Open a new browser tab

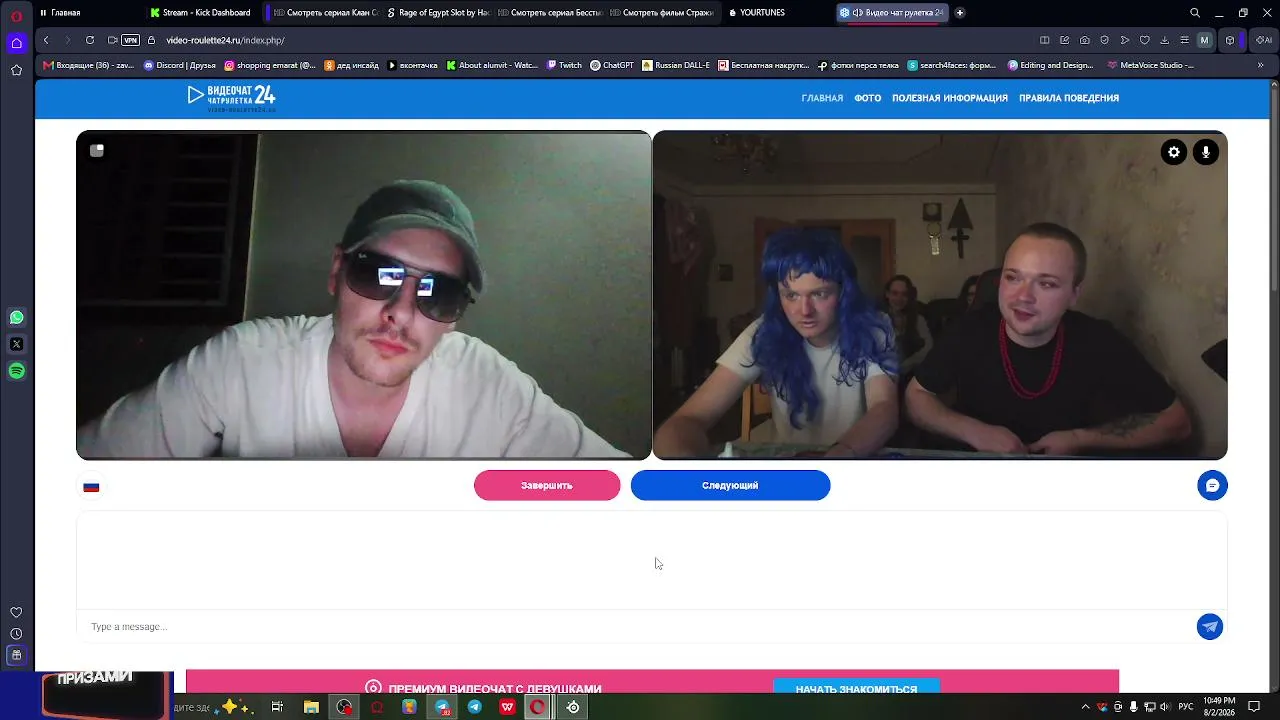960,13
